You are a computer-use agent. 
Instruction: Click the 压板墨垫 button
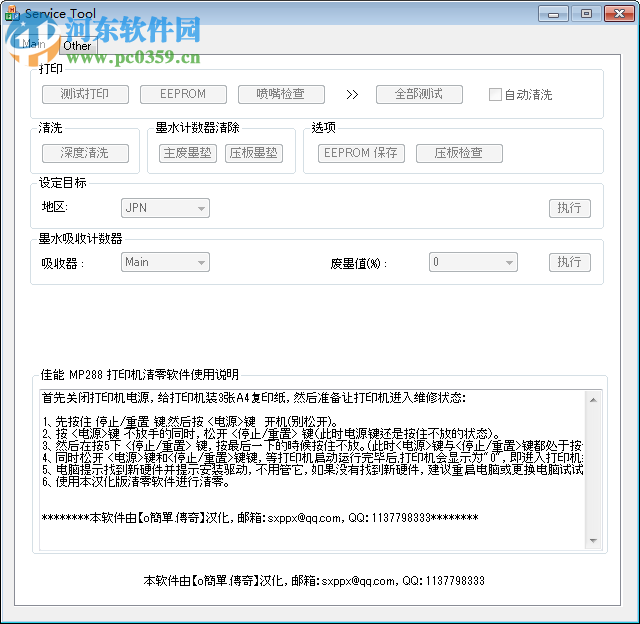pyautogui.click(x=254, y=153)
